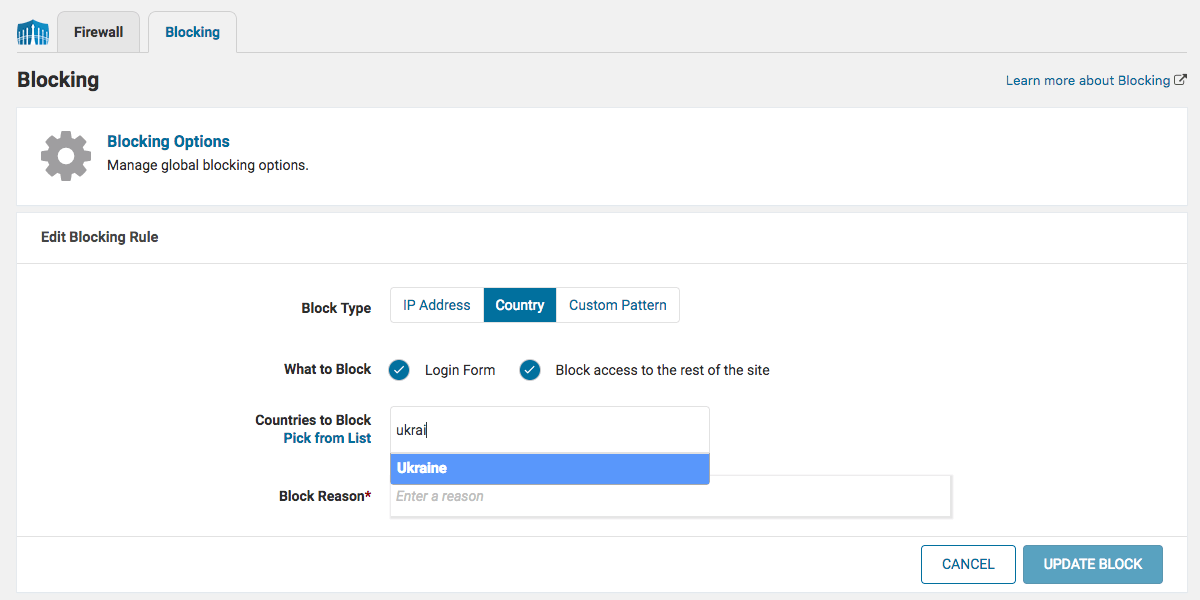Image resolution: width=1200 pixels, height=600 pixels.
Task: Switch block type to Custom Pattern
Action: (x=617, y=305)
